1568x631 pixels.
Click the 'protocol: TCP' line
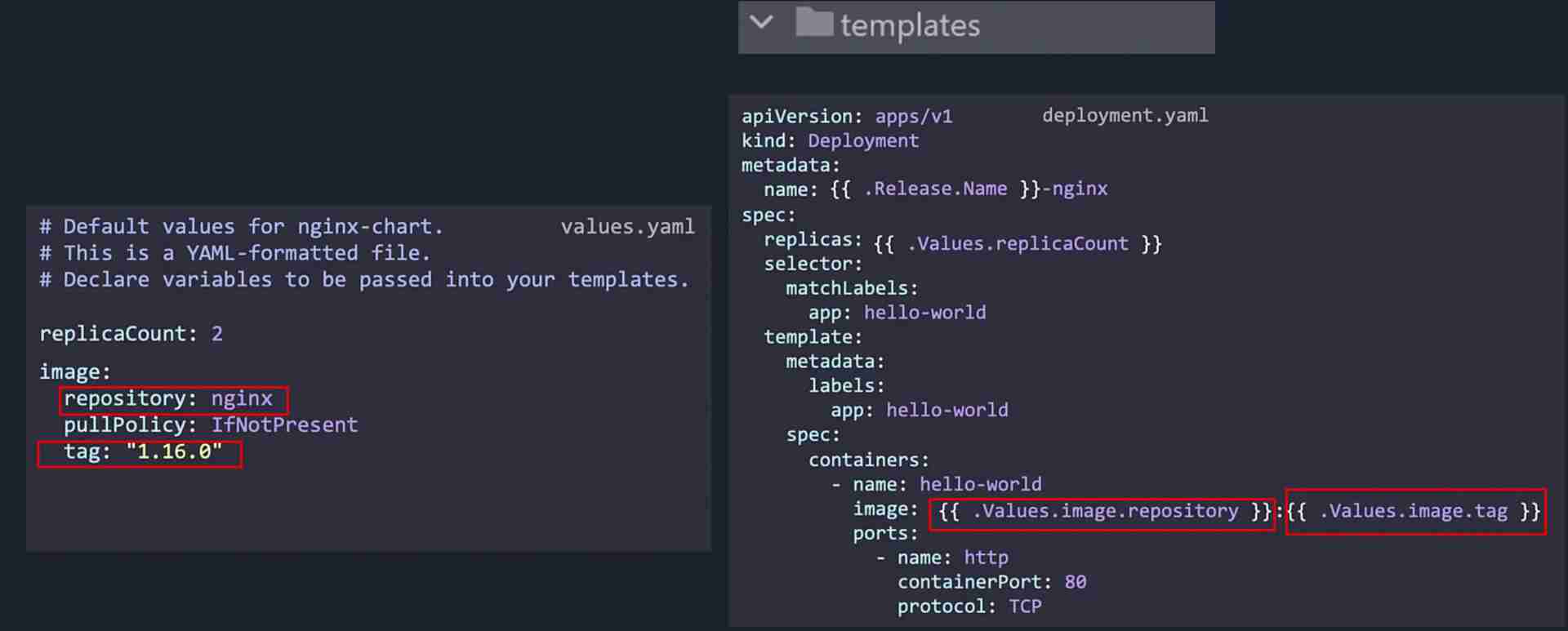969,607
